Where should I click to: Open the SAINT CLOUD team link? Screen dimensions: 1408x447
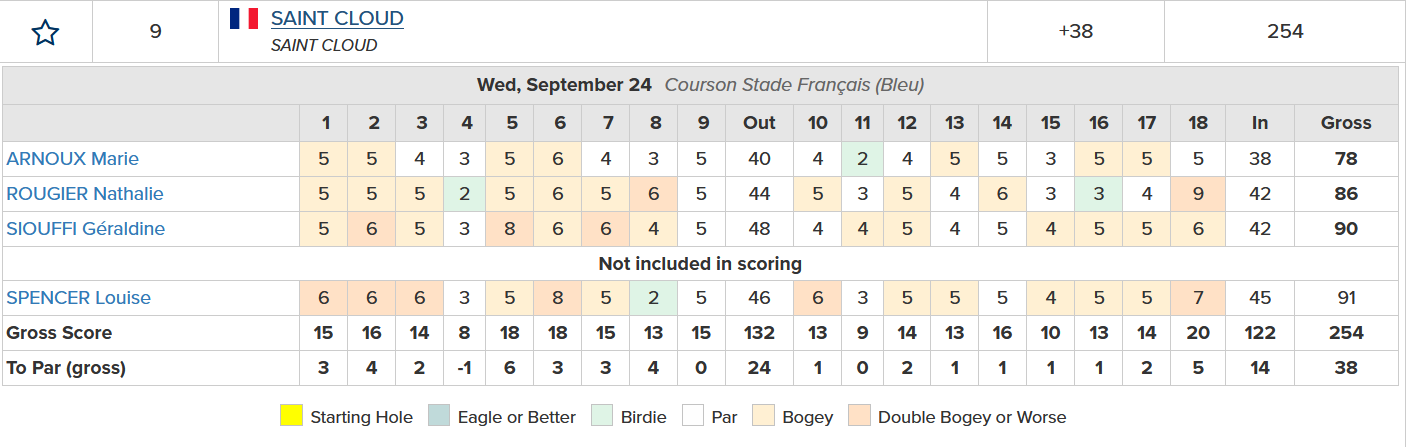[x=337, y=18]
